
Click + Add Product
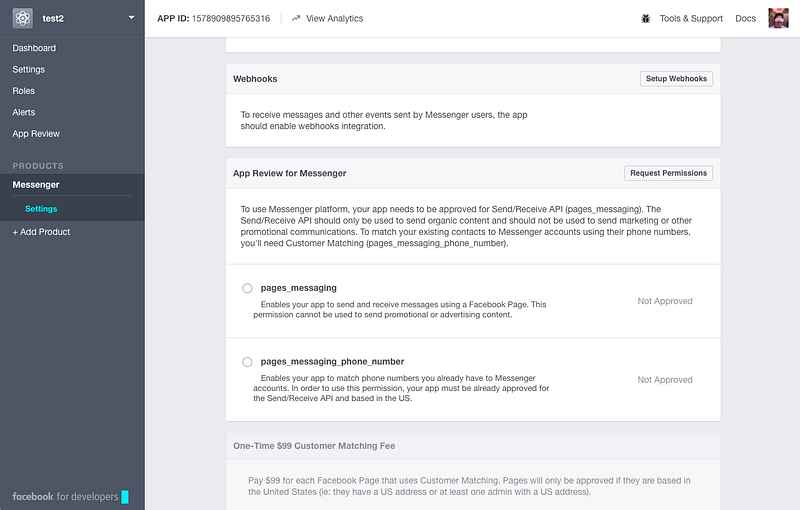[41, 232]
